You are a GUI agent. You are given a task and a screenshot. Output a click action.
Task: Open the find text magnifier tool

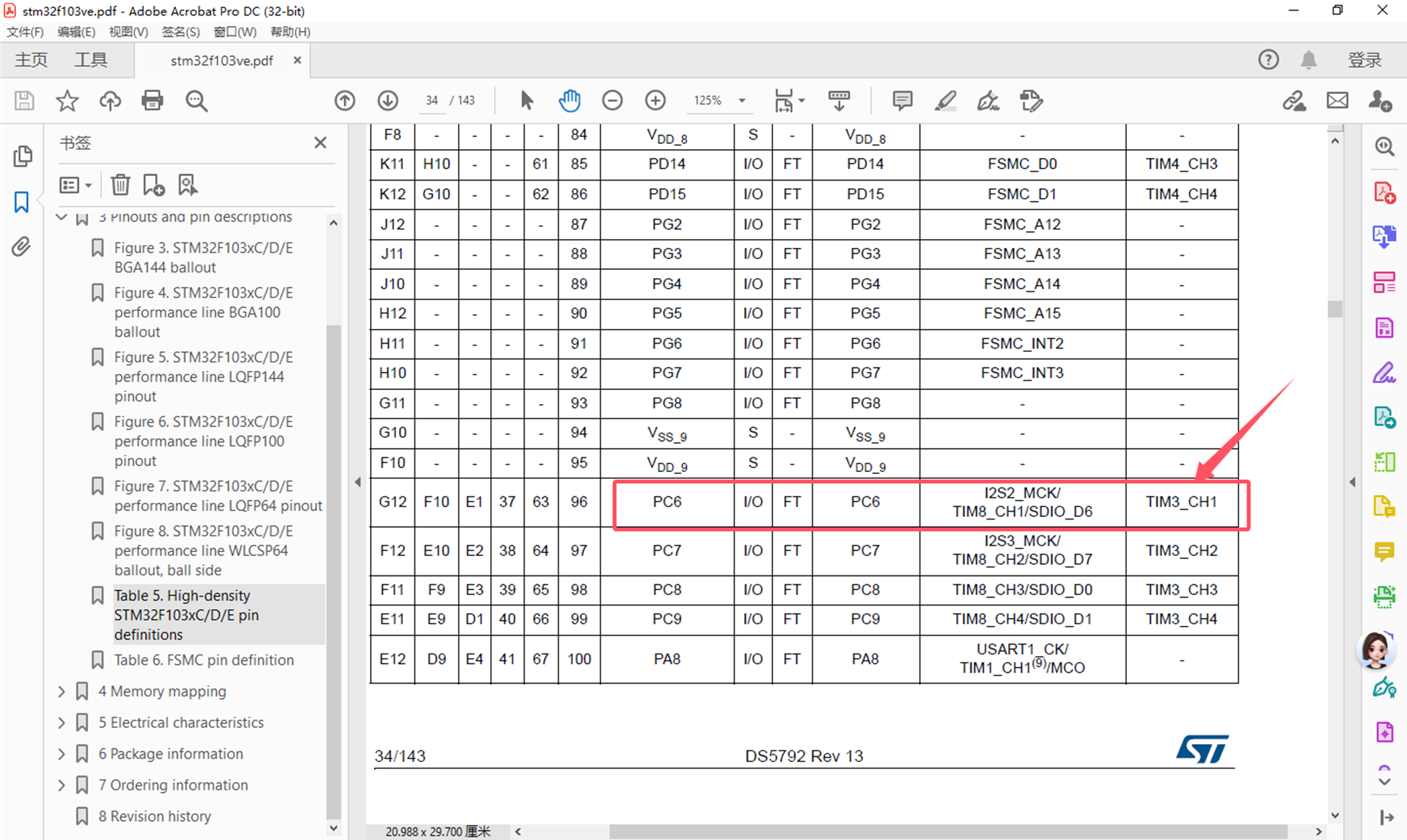[x=196, y=101]
